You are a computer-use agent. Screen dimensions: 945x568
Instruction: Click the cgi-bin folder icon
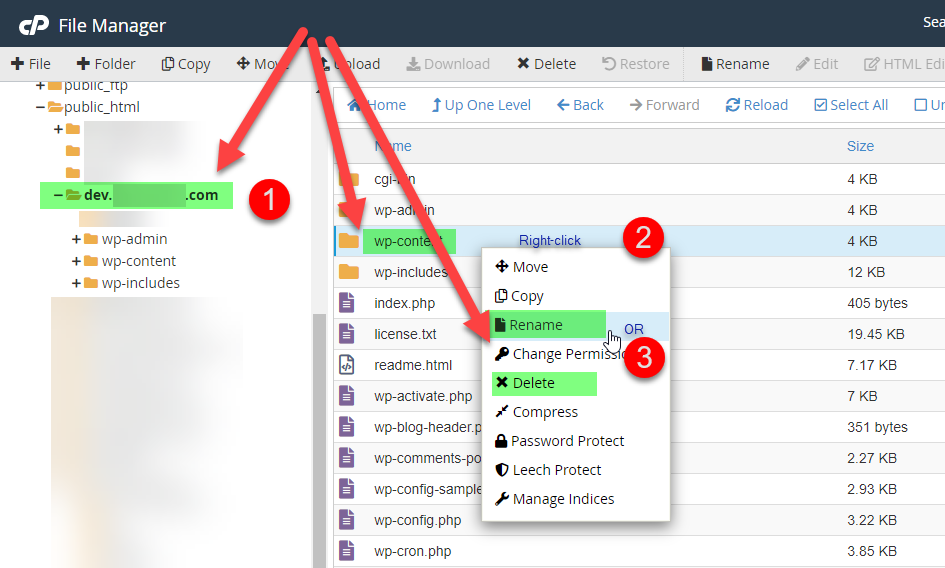pos(348,179)
